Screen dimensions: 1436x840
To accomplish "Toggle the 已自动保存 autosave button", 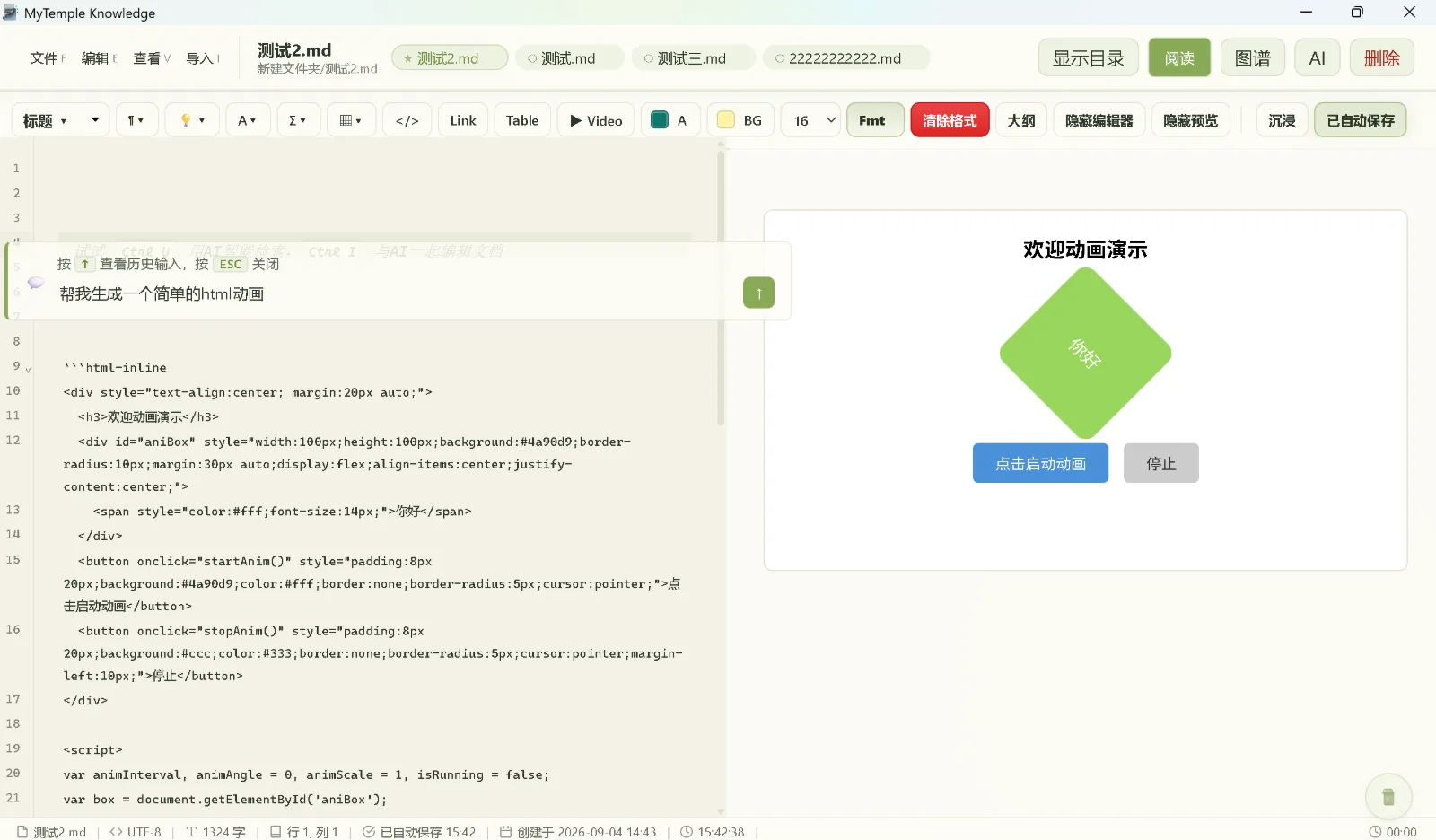I will click(x=1361, y=120).
